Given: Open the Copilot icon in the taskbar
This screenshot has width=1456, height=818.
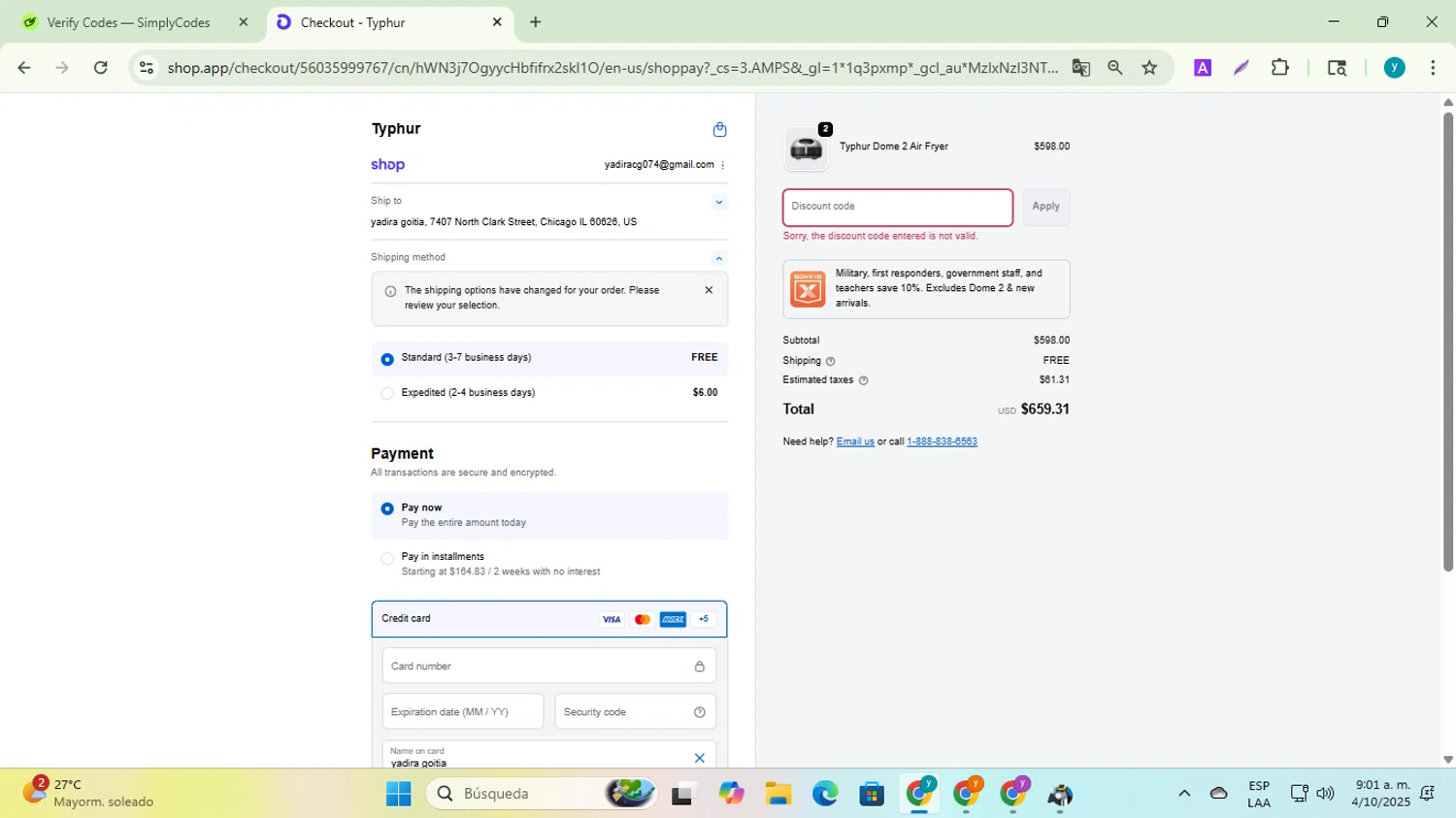Looking at the screenshot, I should [731, 795].
